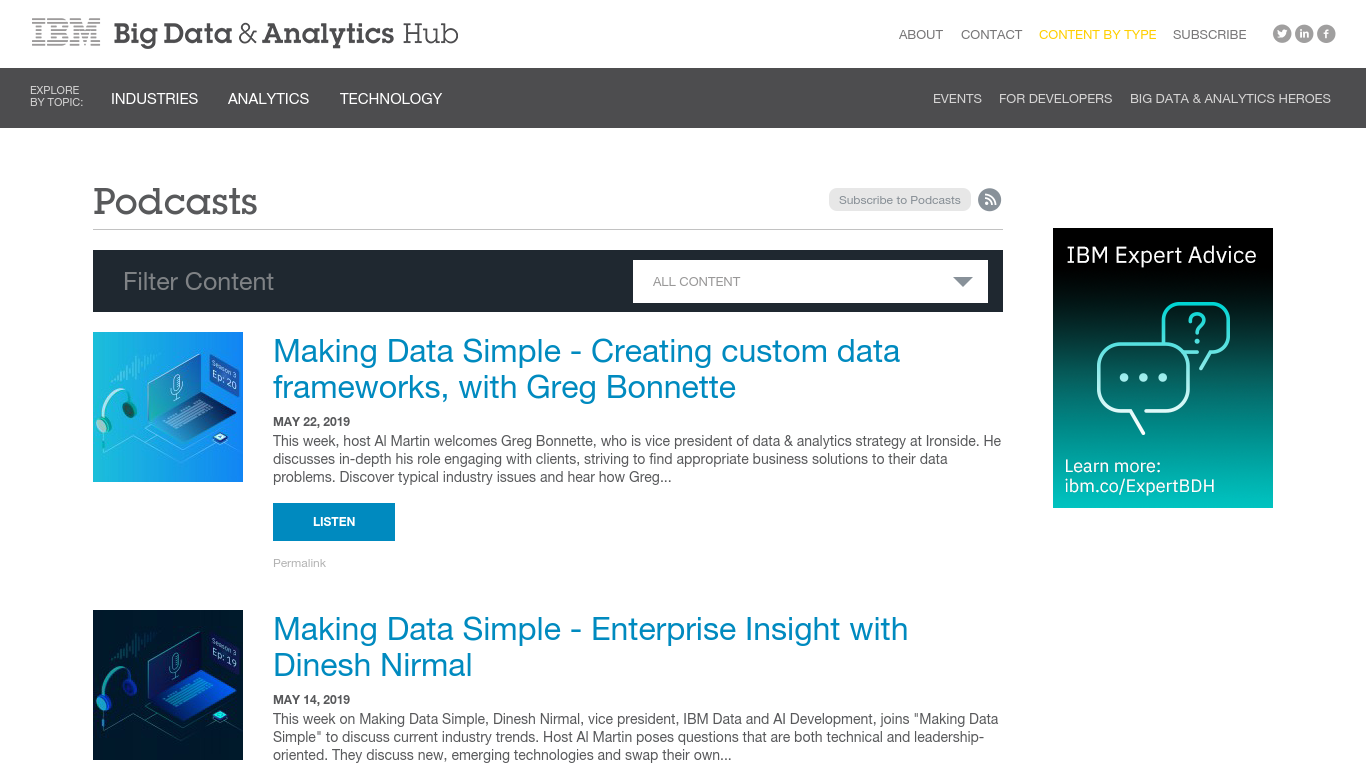Open the Technology topic menu
The width and height of the screenshot is (1366, 768).
point(390,99)
